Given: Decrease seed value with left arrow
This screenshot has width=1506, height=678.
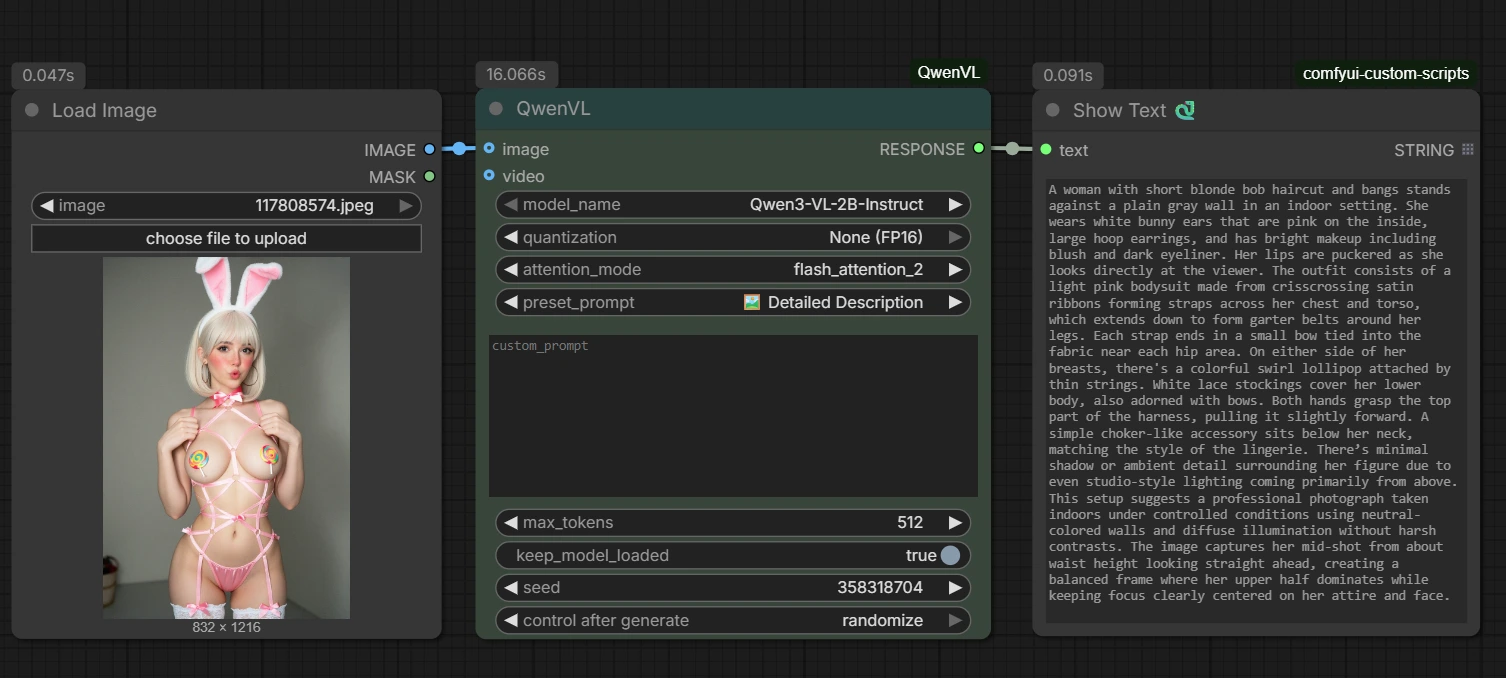Looking at the screenshot, I should (511, 588).
